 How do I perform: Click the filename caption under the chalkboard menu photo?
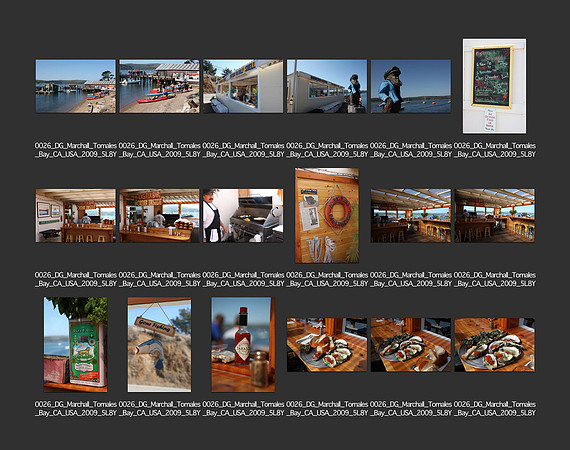click(x=494, y=150)
